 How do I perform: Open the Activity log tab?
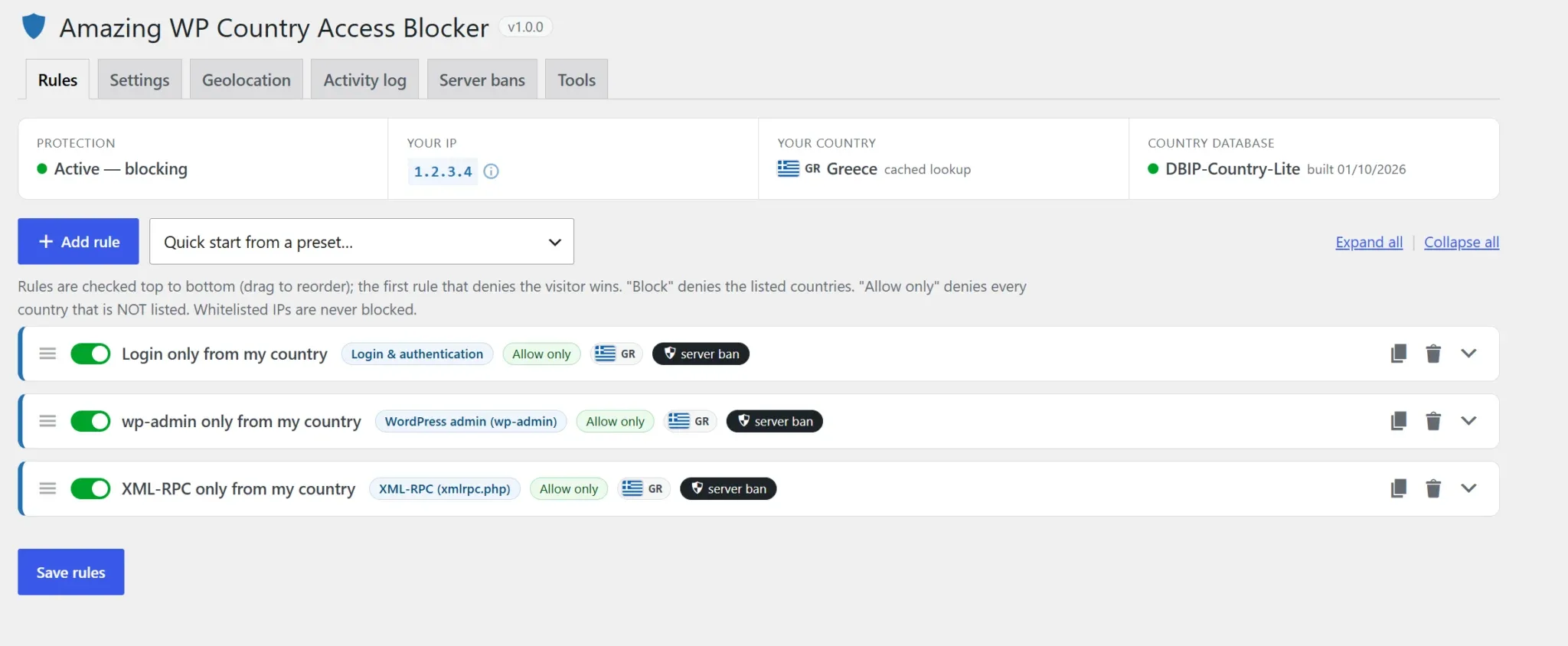[364, 80]
